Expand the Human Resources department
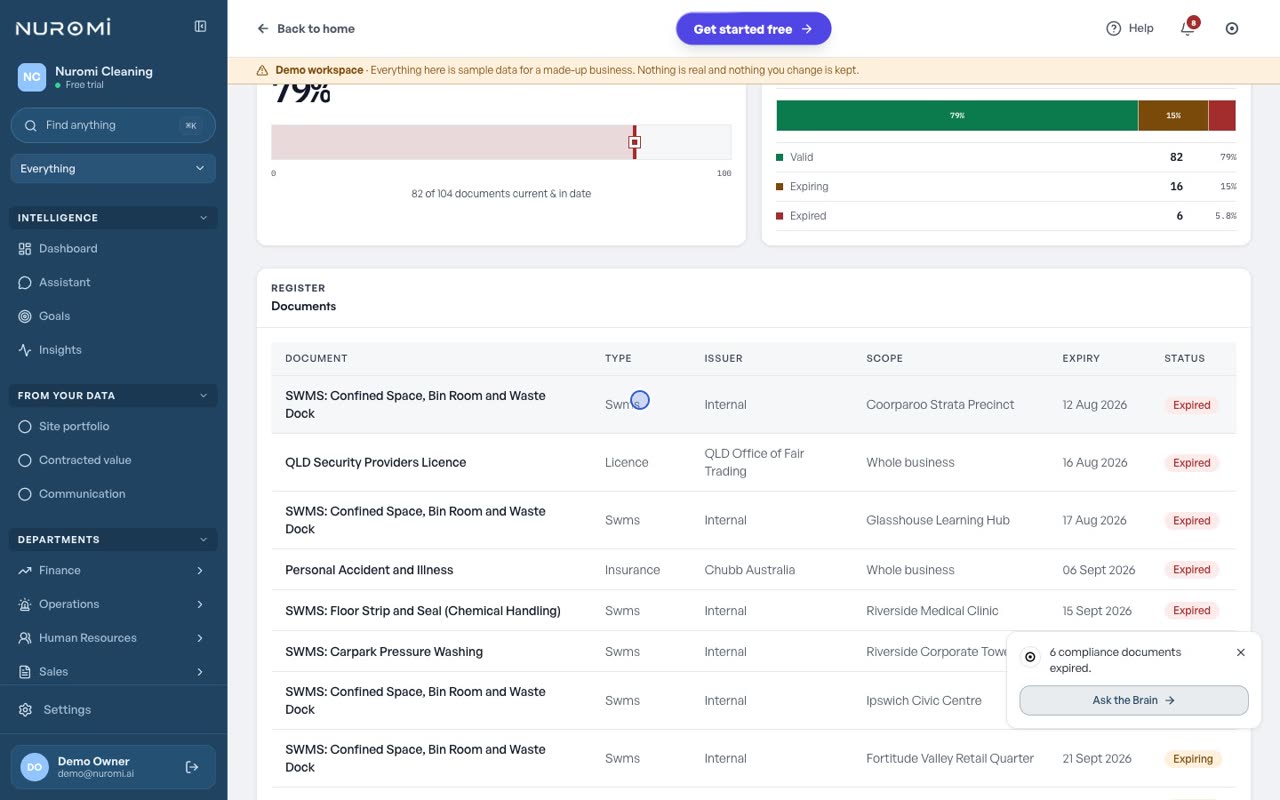This screenshot has height=800, width=1280. [x=113, y=638]
